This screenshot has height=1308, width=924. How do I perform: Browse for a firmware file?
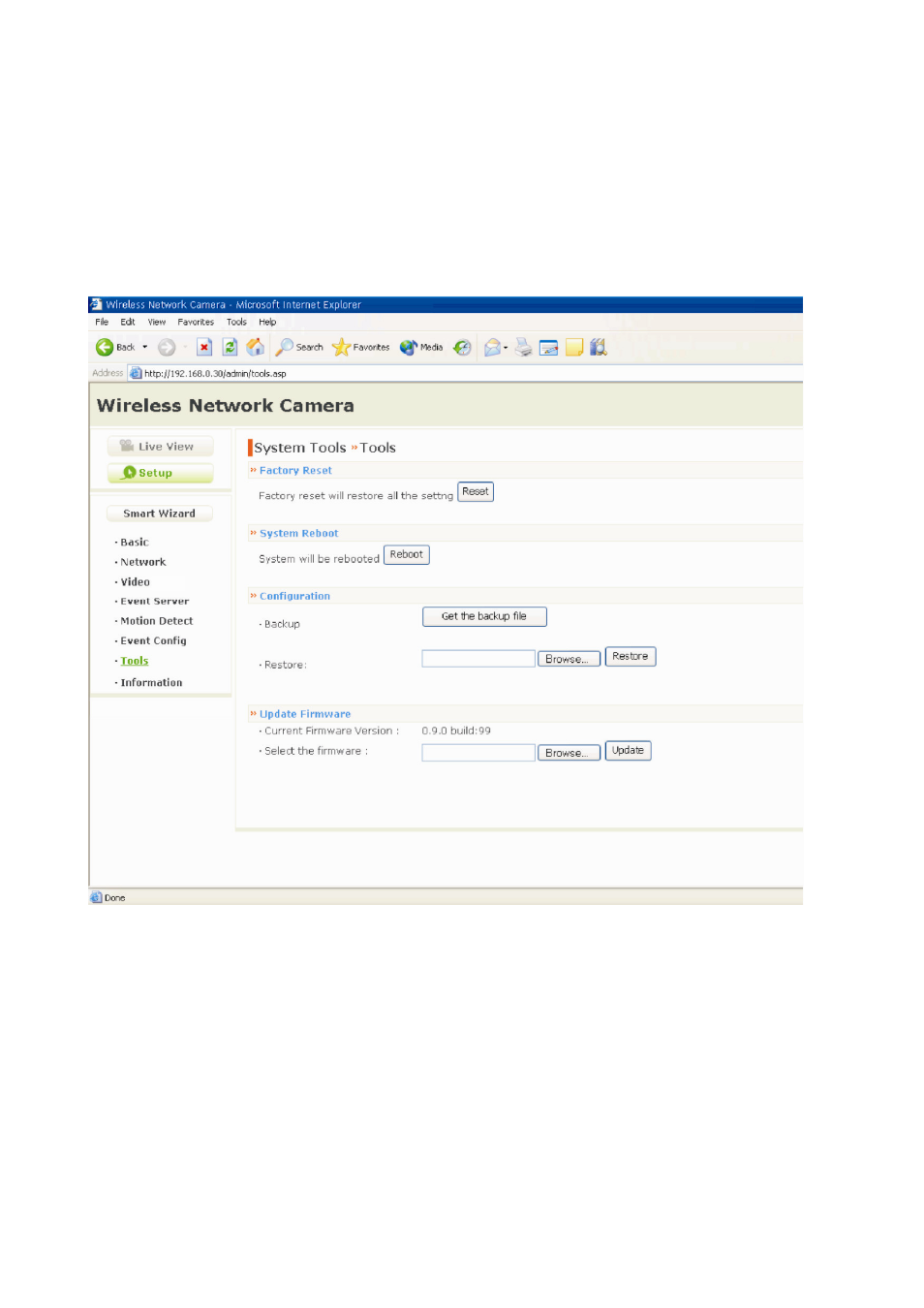[569, 753]
